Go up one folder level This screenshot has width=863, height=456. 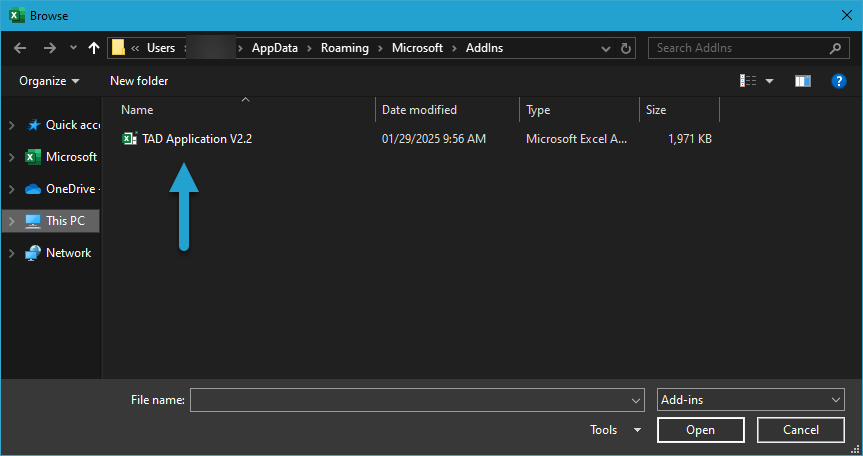pos(94,48)
